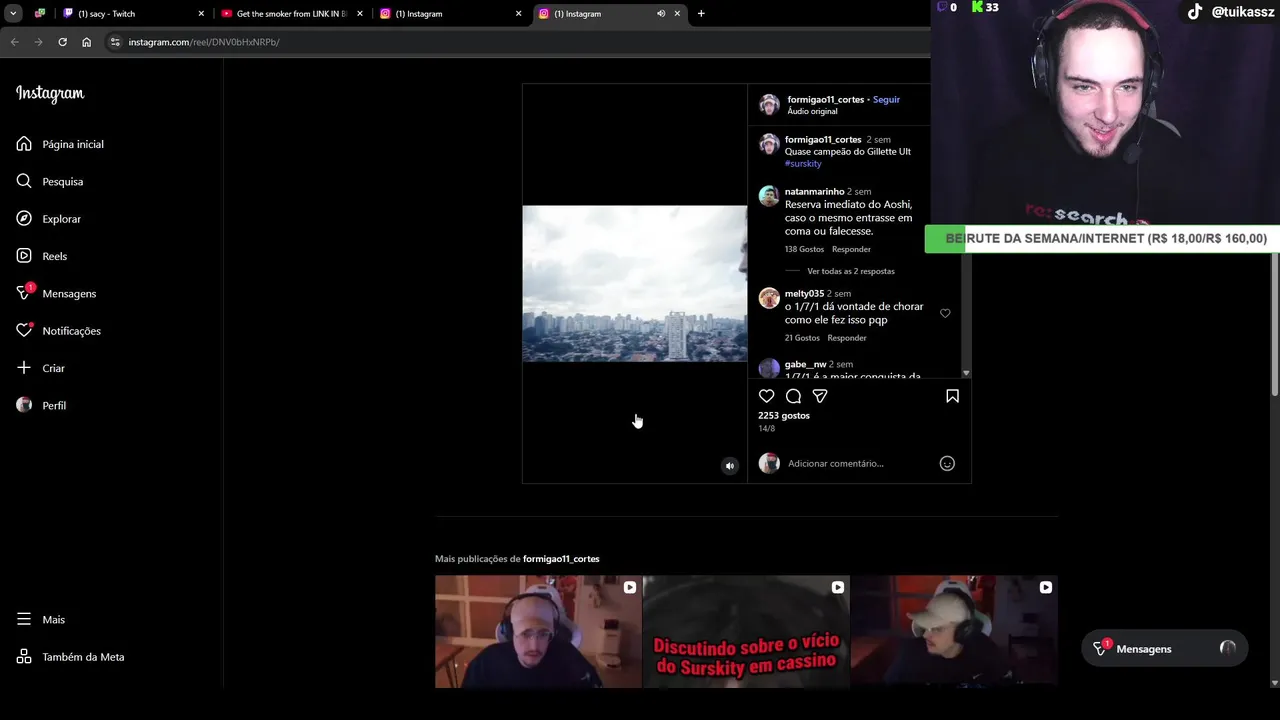This screenshot has width=1280, height=720.
Task: Share the reel with paper-plane icon
Action: [820, 396]
